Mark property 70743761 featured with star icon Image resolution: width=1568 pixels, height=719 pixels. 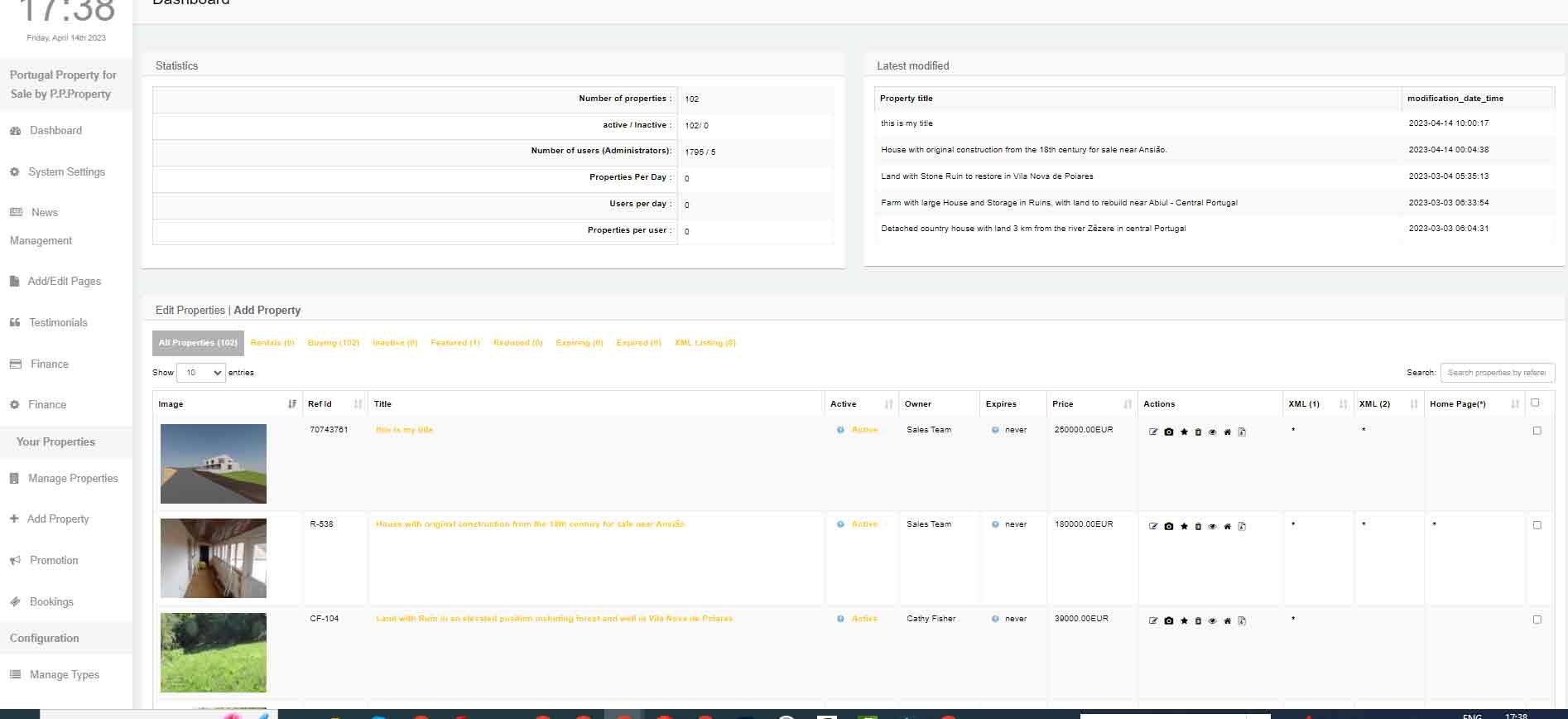[1184, 432]
